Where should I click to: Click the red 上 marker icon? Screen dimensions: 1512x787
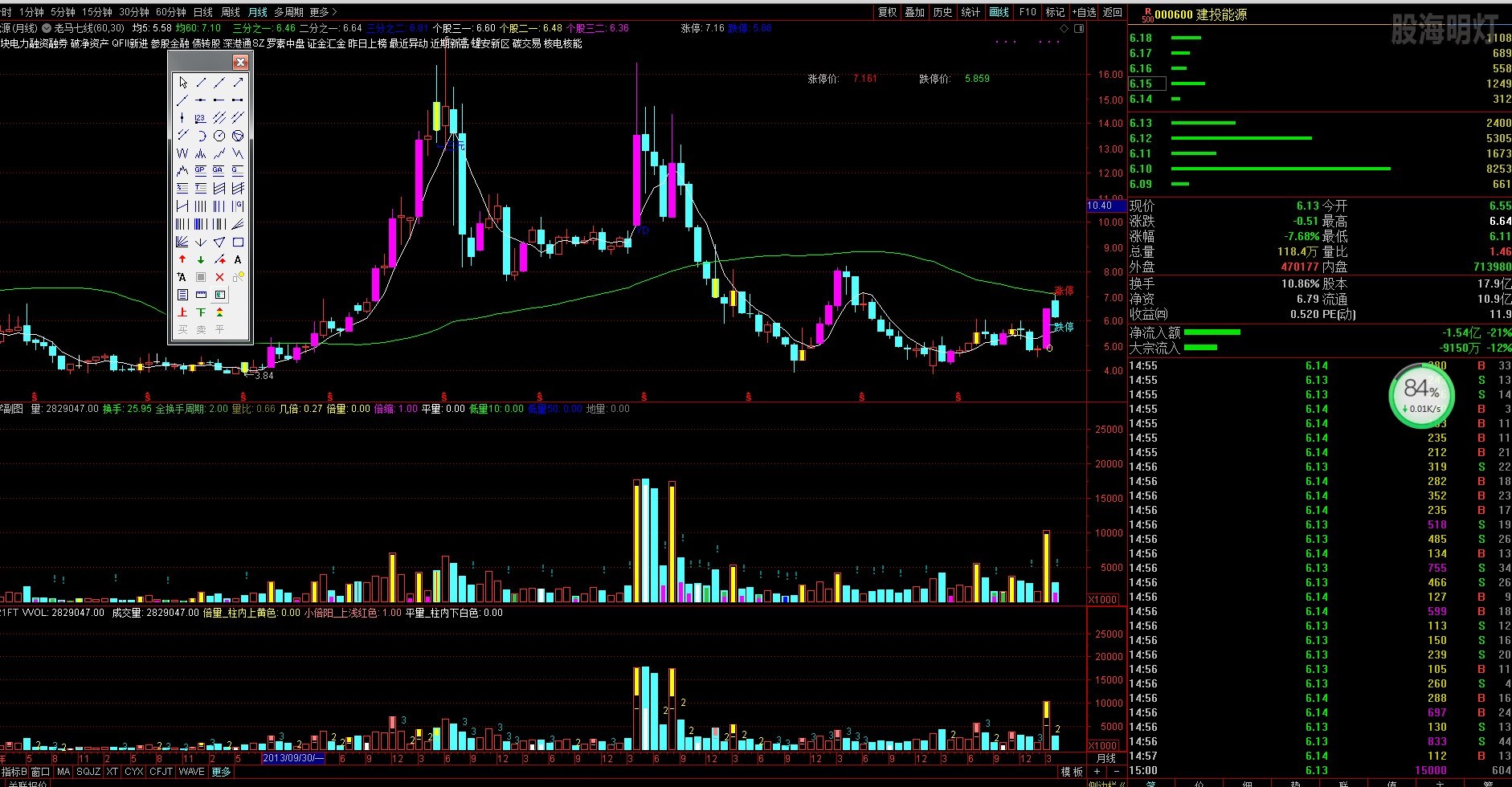(182, 312)
